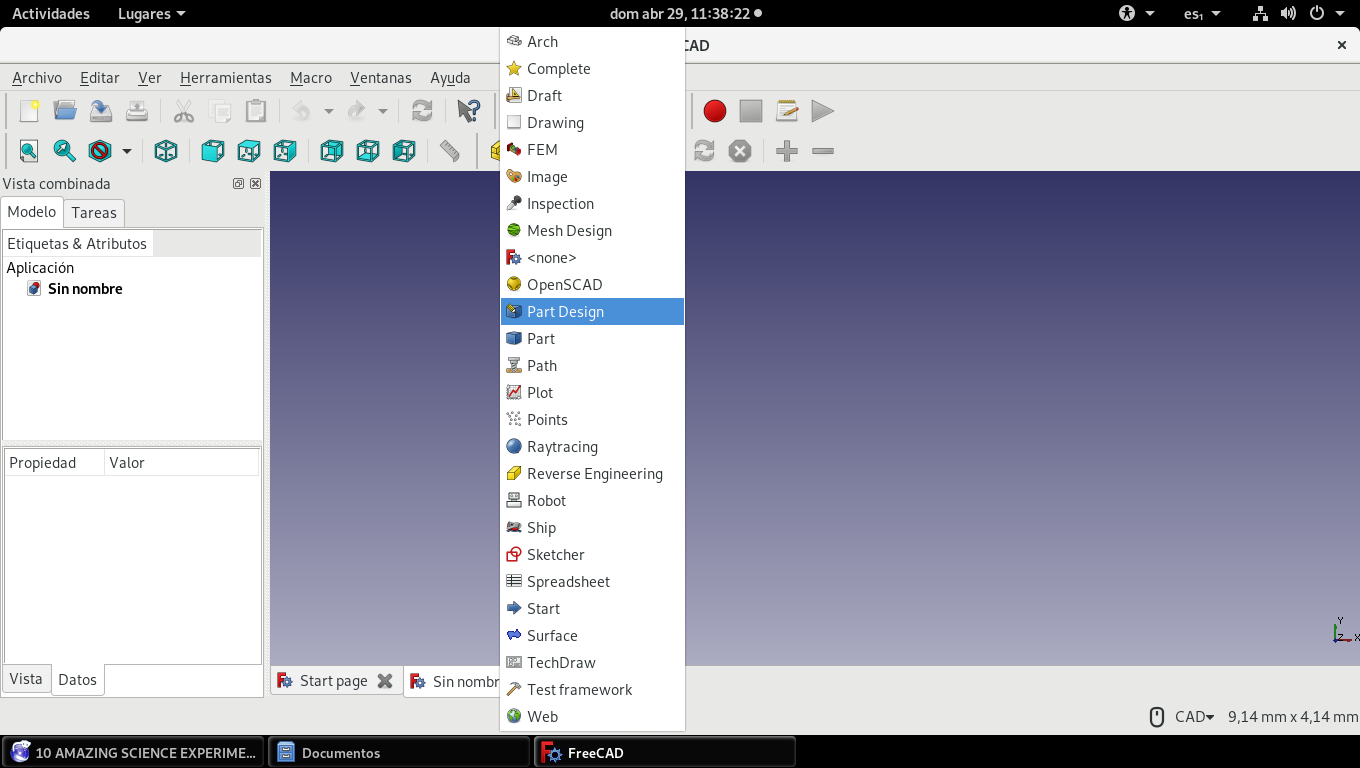This screenshot has width=1360, height=768.
Task: Start macro recording with the red circle
Action: (714, 111)
